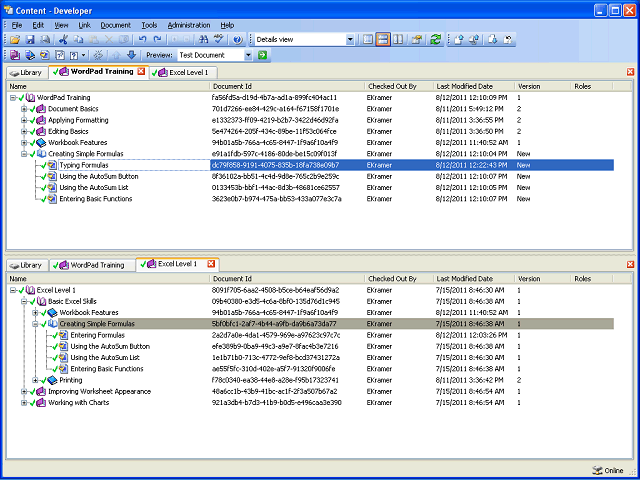The image size is (640, 480).
Task: Expand the Applying Formatting node
Action: 24,120
